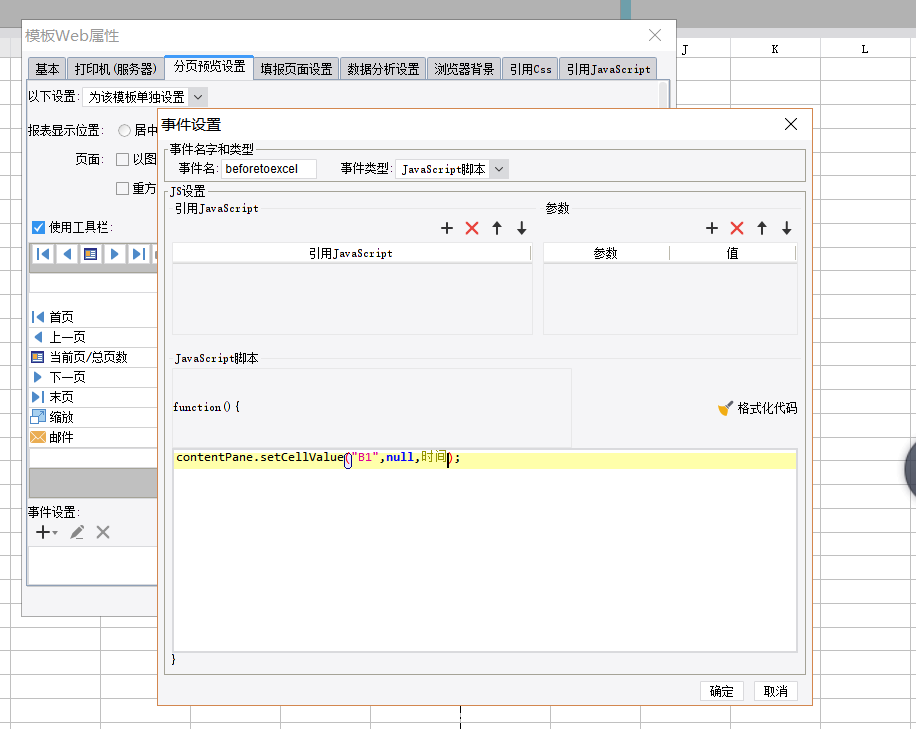Select the 当前页/总页数 list item

tap(93, 357)
